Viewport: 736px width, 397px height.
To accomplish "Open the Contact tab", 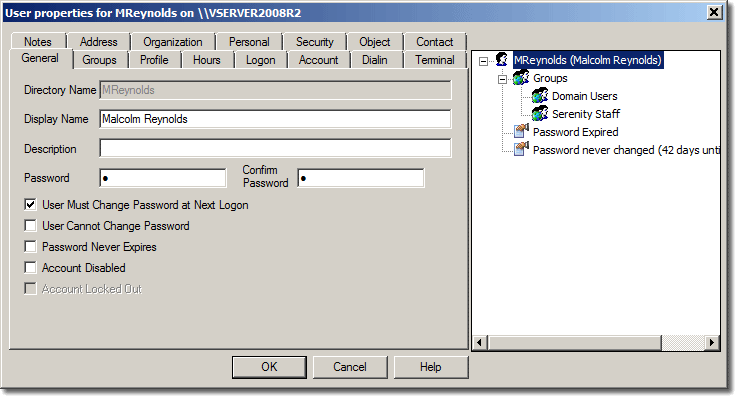I will (x=435, y=42).
